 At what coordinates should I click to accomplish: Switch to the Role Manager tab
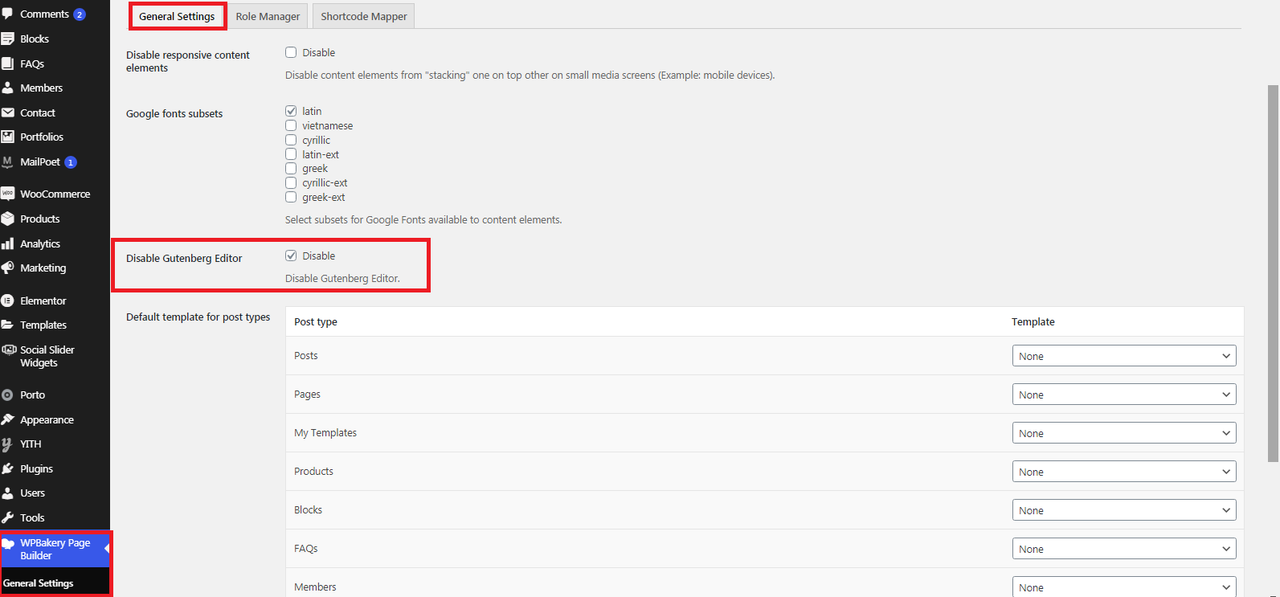(267, 17)
